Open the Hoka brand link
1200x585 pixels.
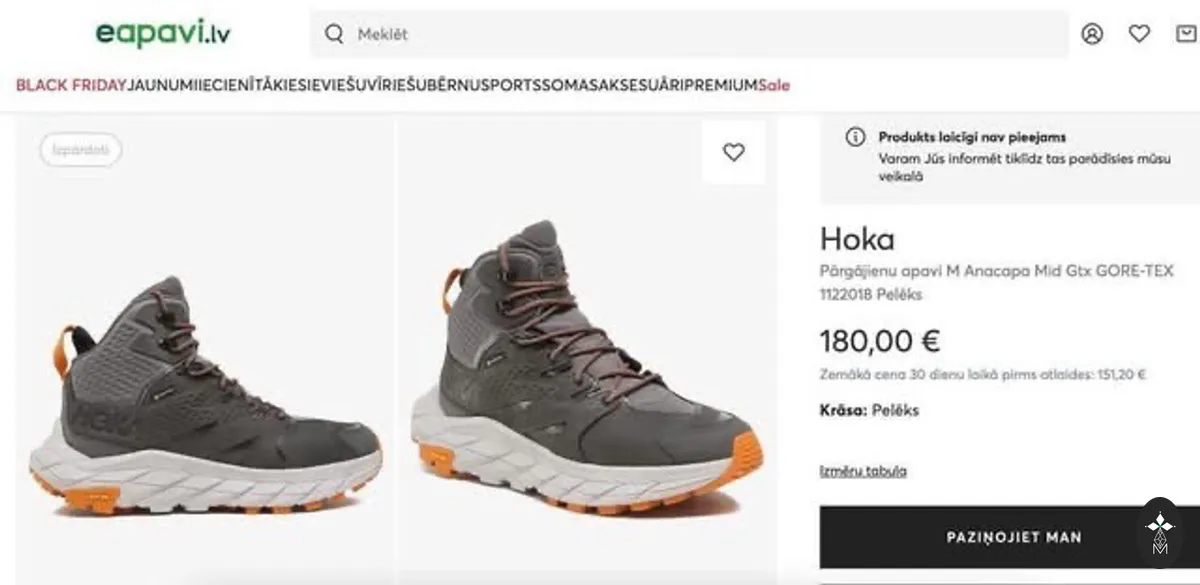point(857,239)
